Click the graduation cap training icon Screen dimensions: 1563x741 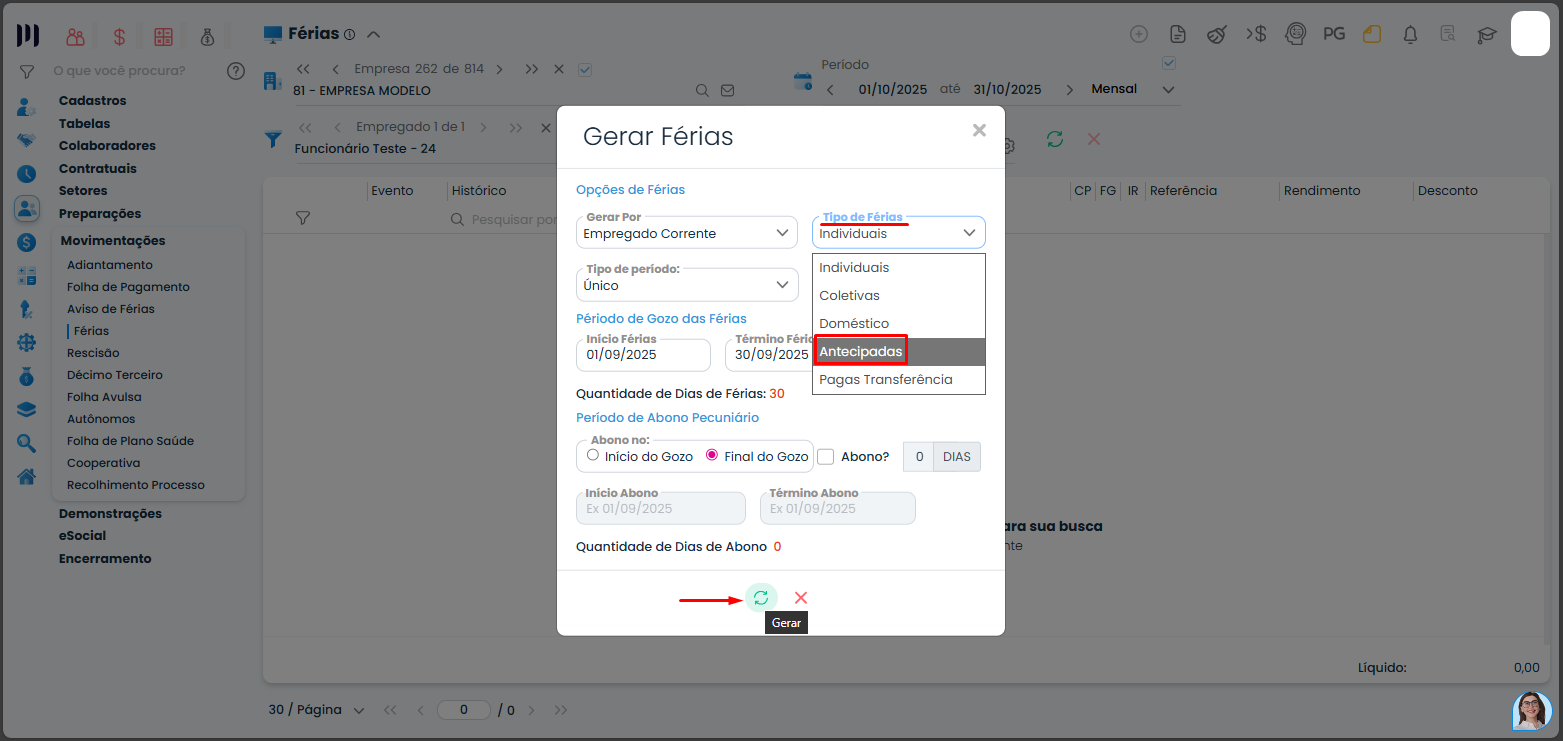[1487, 35]
